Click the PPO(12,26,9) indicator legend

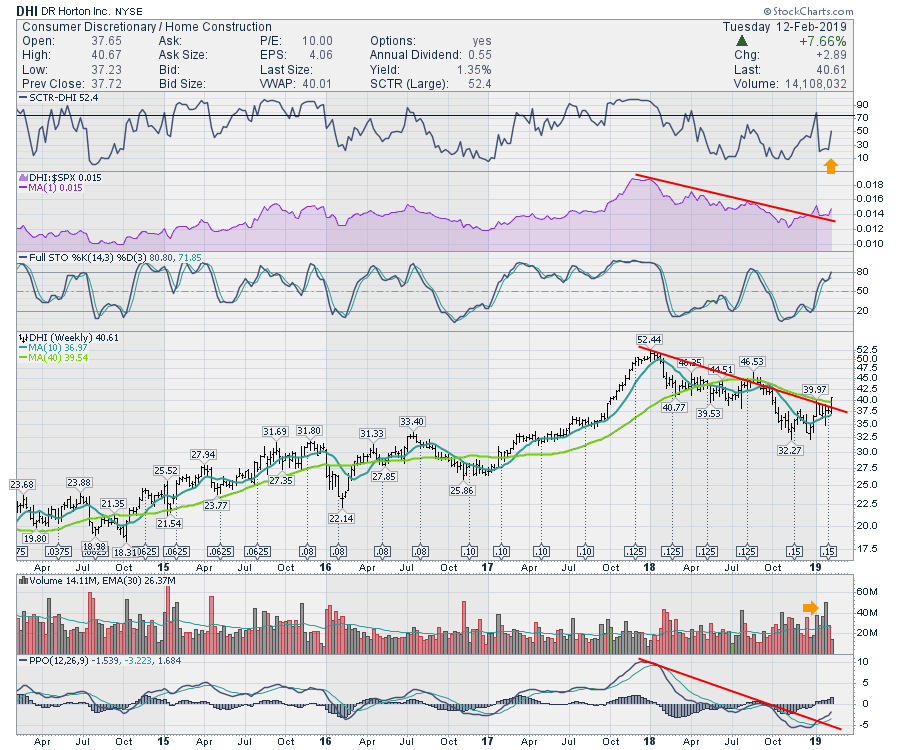tap(100, 660)
